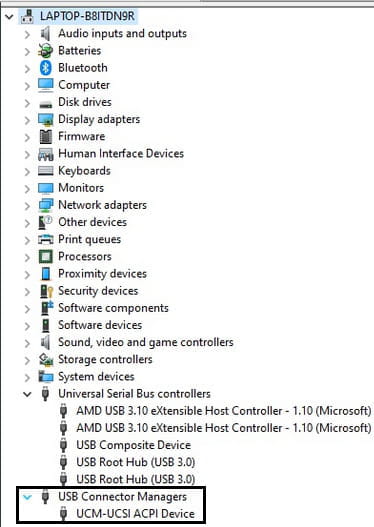374x527 pixels.
Task: Expand the Other devices category
Action: pos(27,222)
